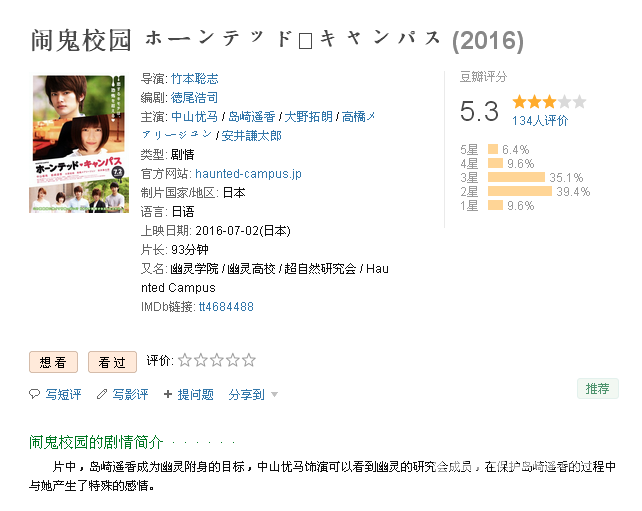Click the plus icon before 提问题
The height and width of the screenshot is (511, 642).
(x=167, y=394)
